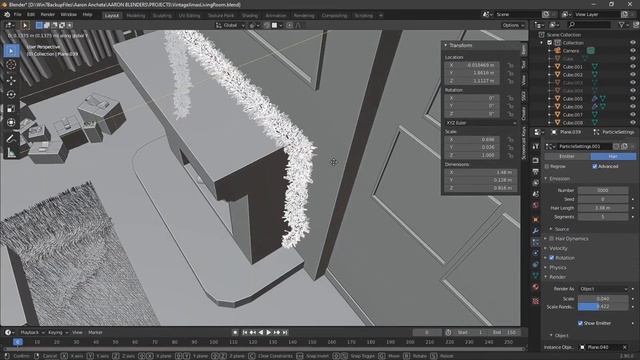Select the Transform tool
Screen dimensions: 640x360
click(11, 123)
